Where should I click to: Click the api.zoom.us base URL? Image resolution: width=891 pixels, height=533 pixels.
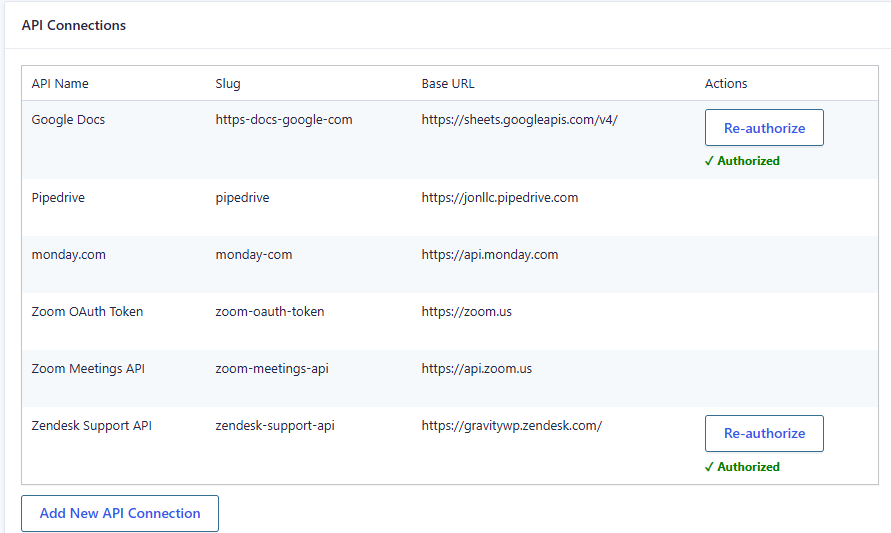click(x=477, y=369)
